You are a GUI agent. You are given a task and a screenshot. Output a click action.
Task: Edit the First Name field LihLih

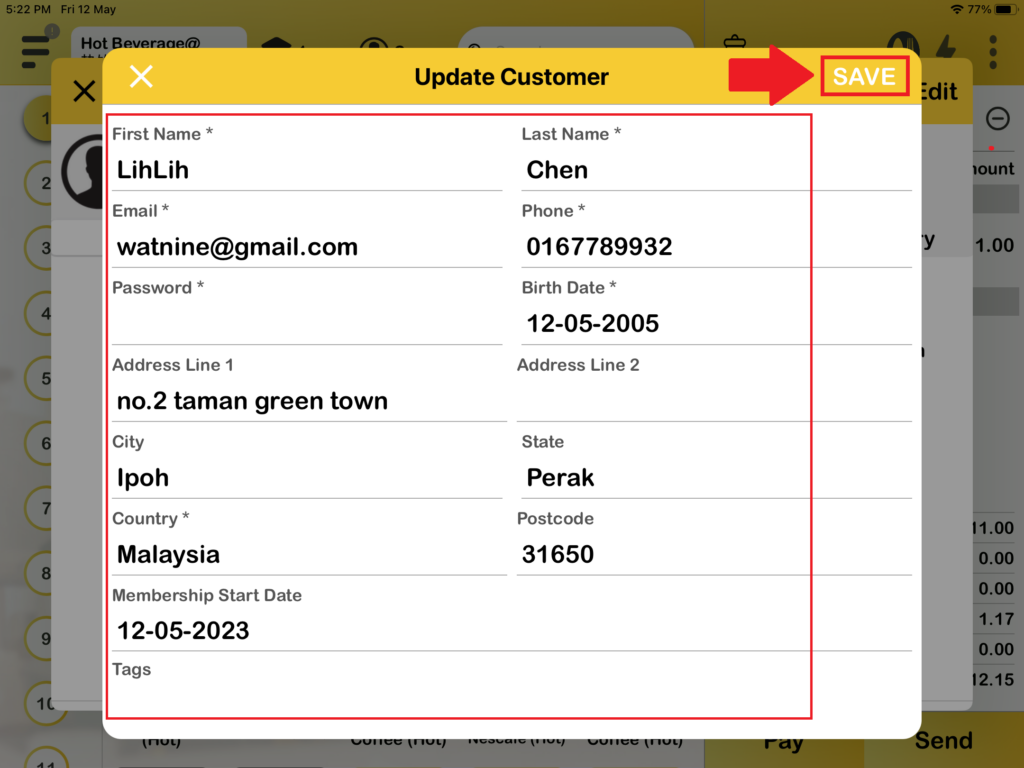coord(306,170)
